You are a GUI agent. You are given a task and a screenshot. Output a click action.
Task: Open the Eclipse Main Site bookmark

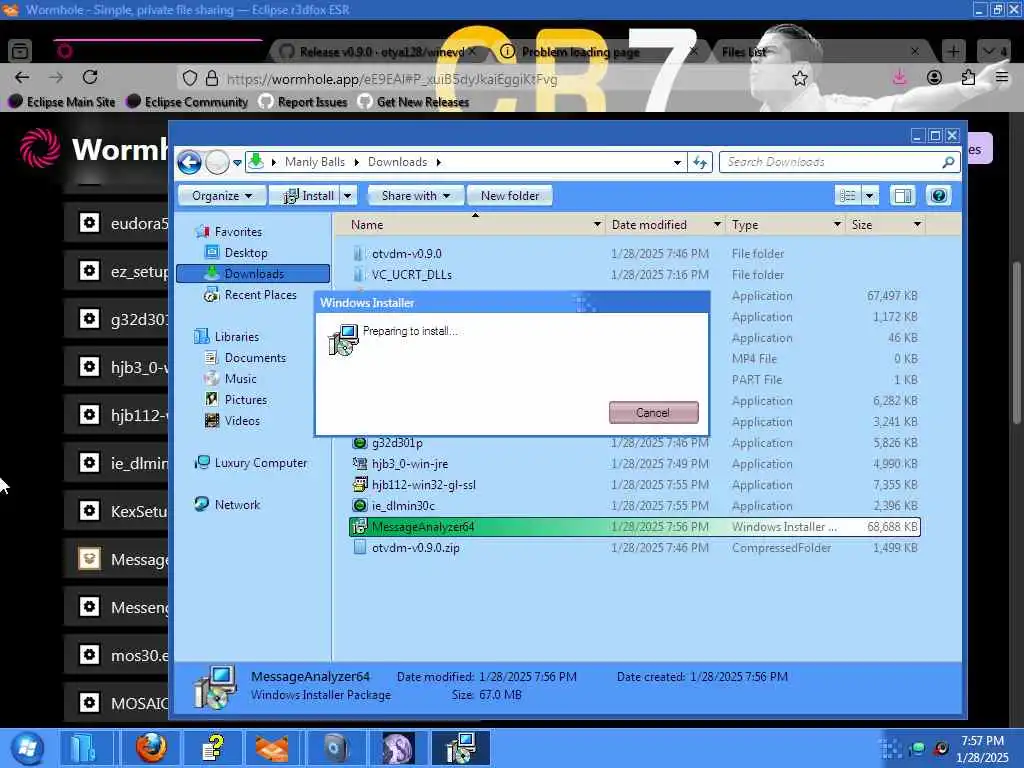click(63, 102)
